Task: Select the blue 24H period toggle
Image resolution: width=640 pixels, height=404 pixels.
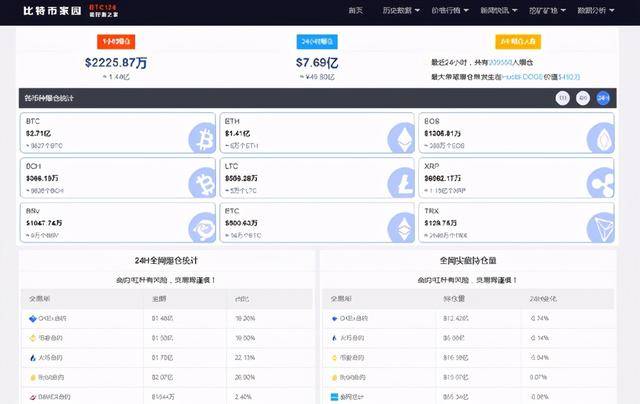Action: (x=603, y=98)
